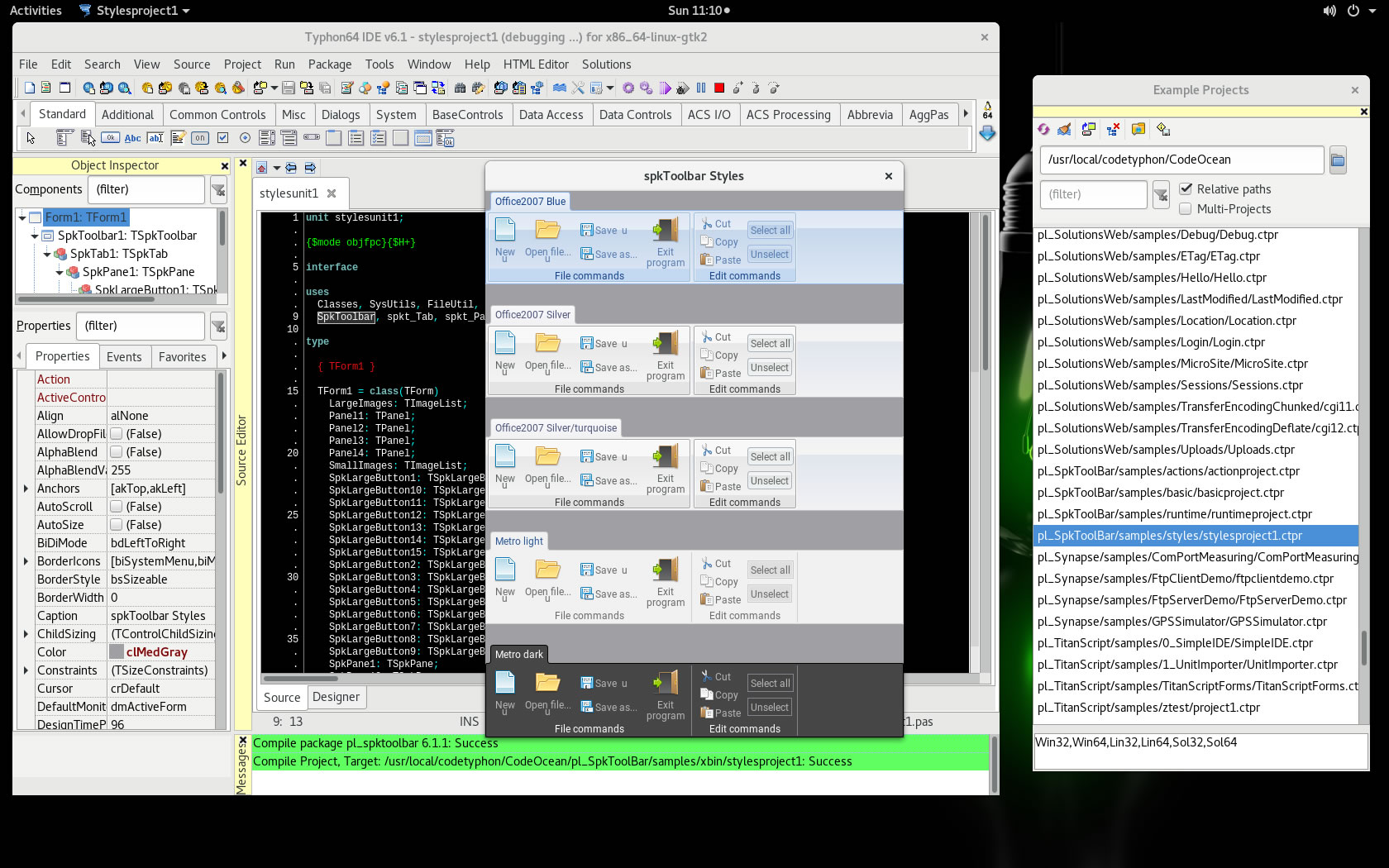Open the Package menu
The width and height of the screenshot is (1389, 868).
(329, 64)
